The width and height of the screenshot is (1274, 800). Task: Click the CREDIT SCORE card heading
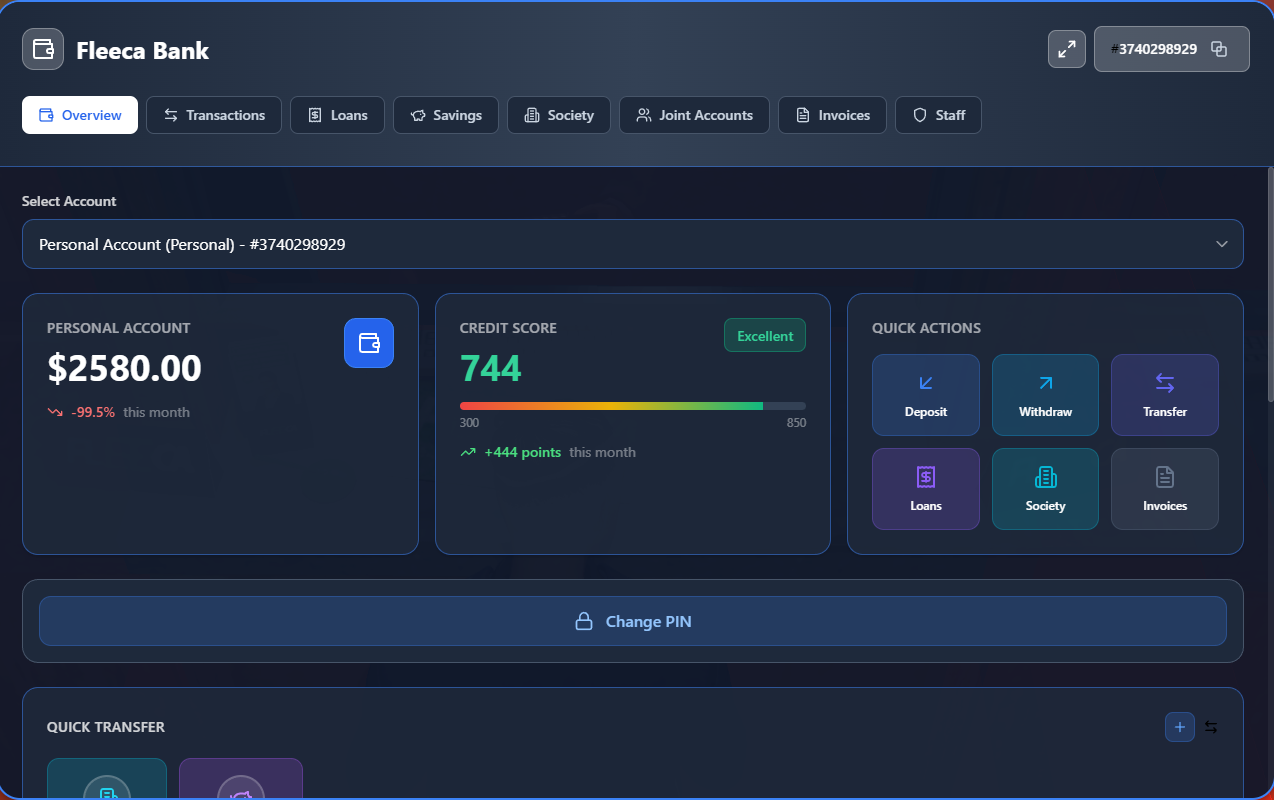(x=508, y=328)
